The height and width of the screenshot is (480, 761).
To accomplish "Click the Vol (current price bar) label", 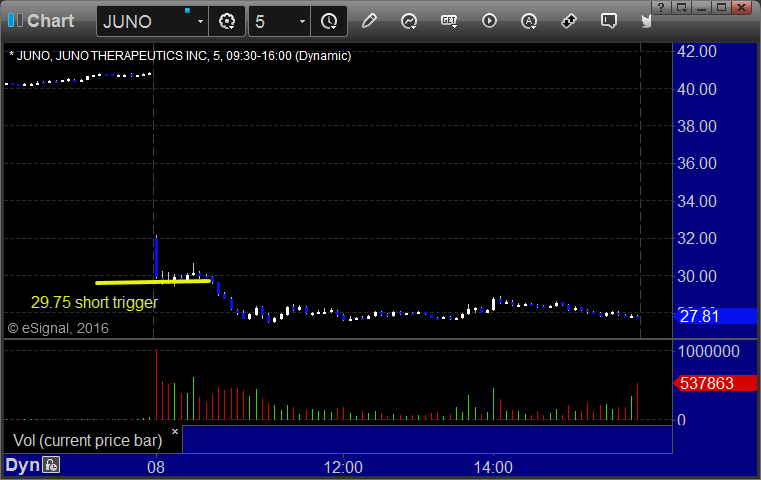I will pos(87,440).
